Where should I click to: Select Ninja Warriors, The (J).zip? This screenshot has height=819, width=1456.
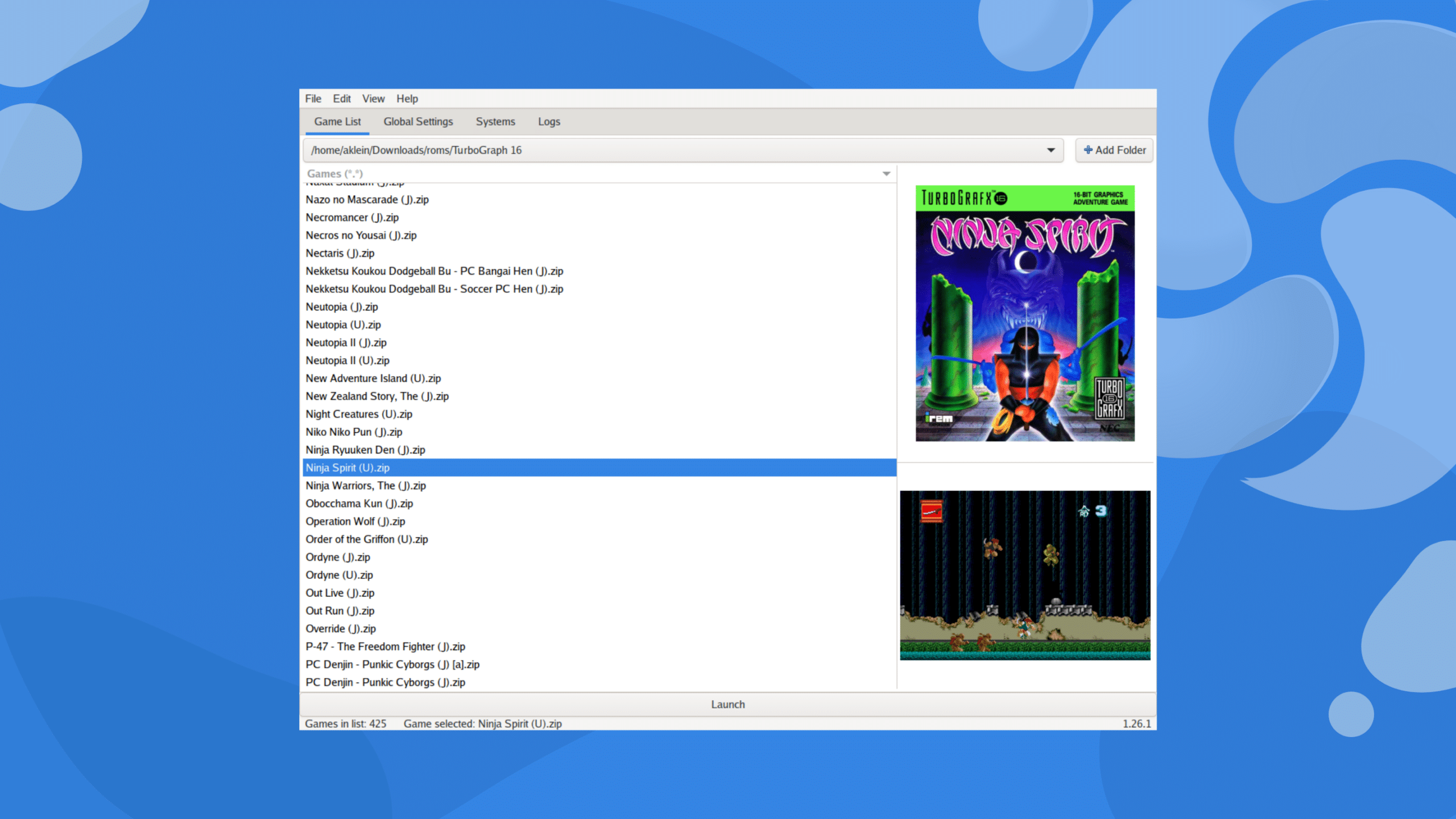point(599,486)
